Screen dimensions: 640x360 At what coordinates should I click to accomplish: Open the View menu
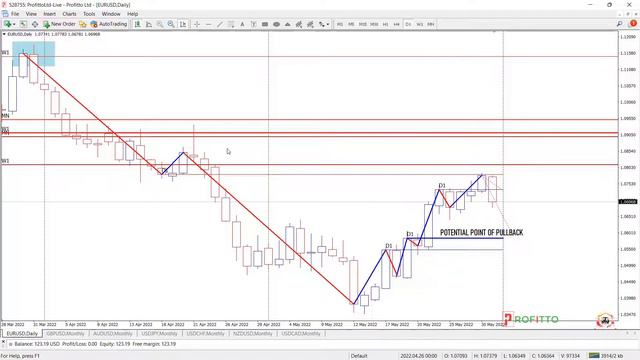tap(31, 14)
